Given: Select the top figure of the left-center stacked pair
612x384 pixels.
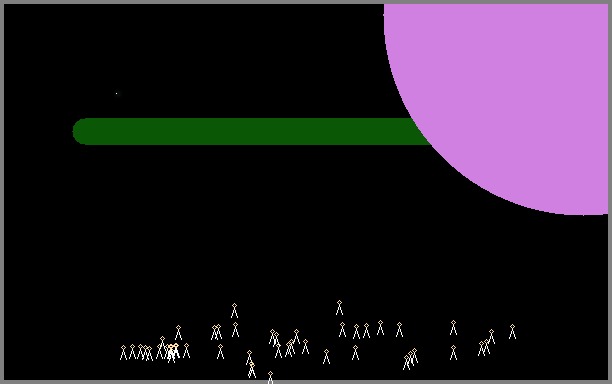Looking at the screenshot, I should coord(234,311).
